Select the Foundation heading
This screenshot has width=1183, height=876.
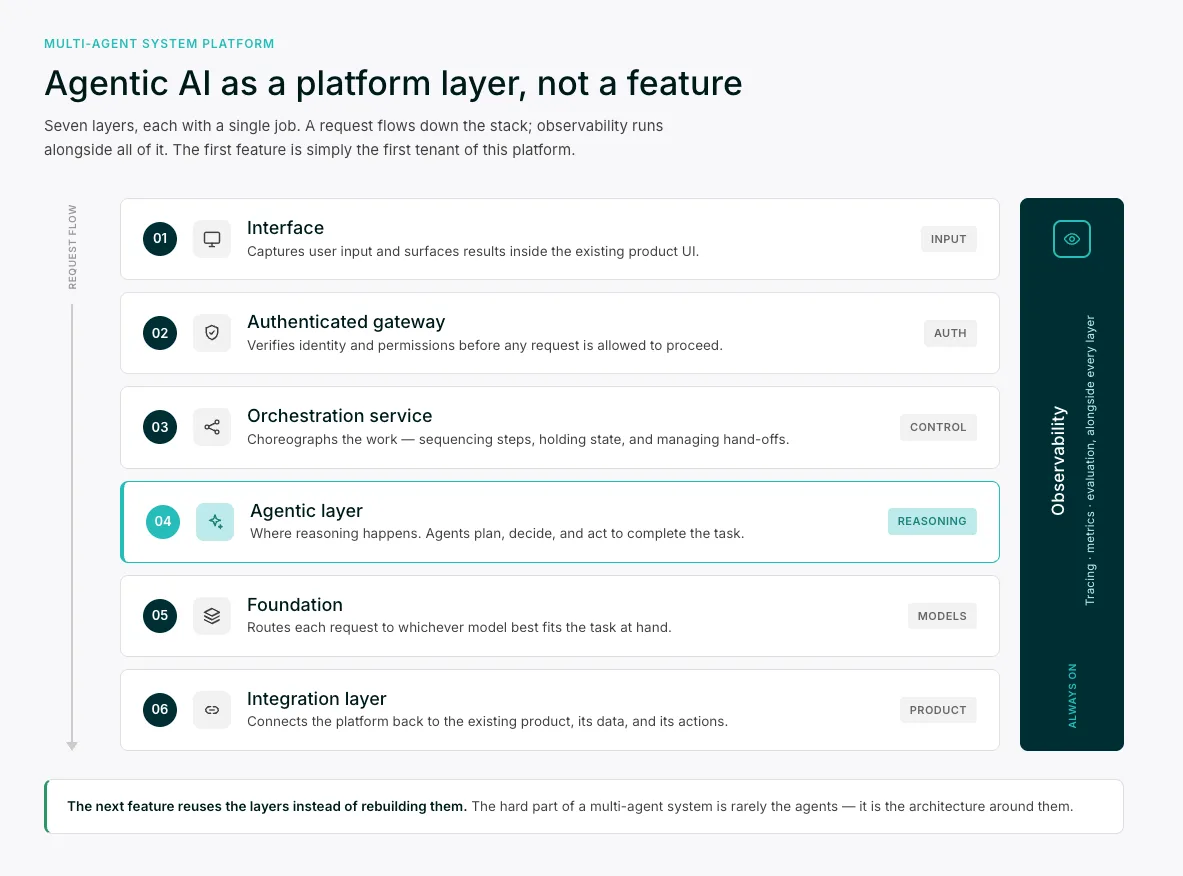click(x=295, y=605)
